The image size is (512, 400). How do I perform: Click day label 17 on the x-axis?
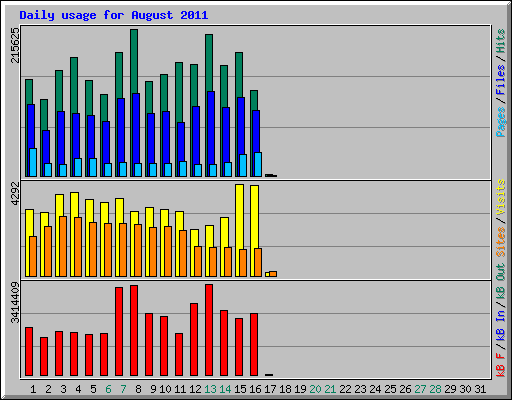point(270,389)
